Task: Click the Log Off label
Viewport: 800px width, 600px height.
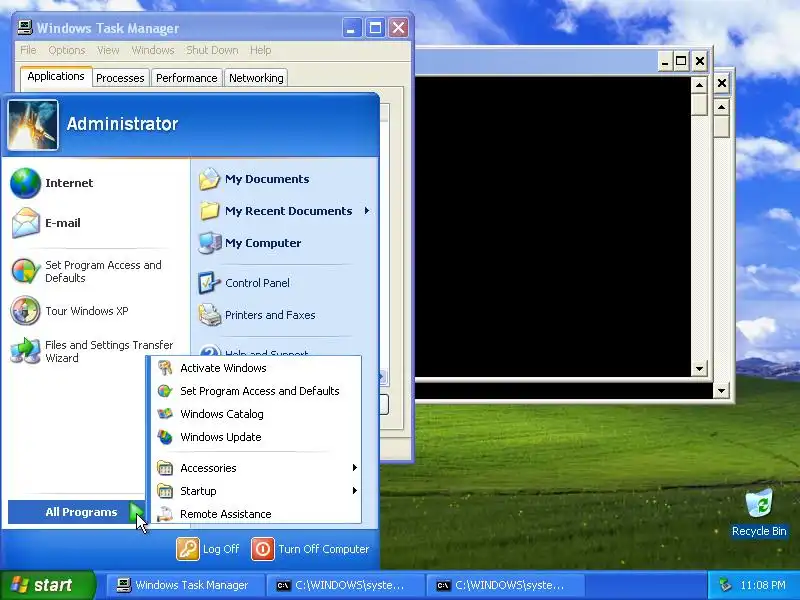Action: click(221, 549)
